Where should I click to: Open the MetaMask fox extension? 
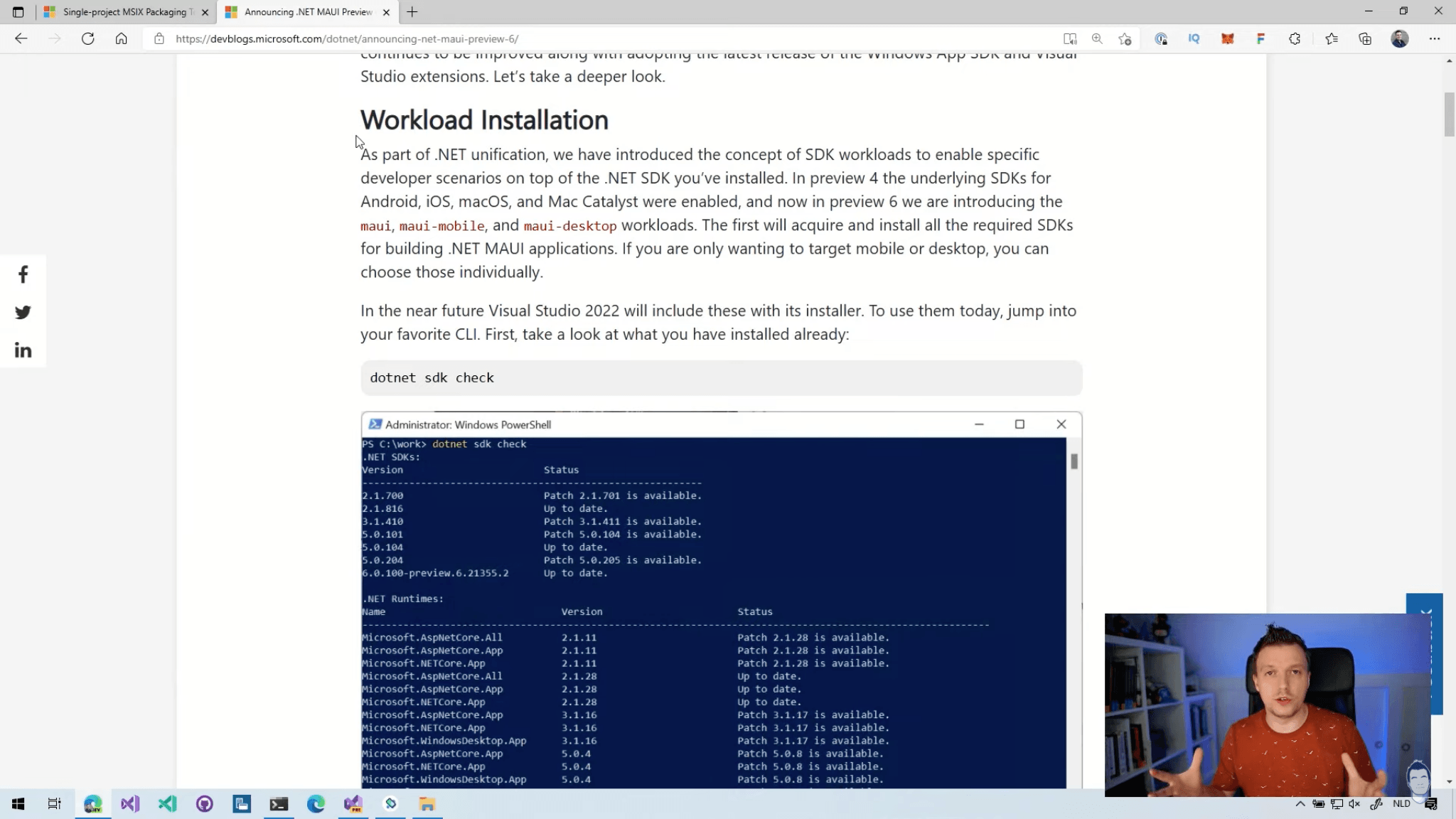tap(1228, 39)
